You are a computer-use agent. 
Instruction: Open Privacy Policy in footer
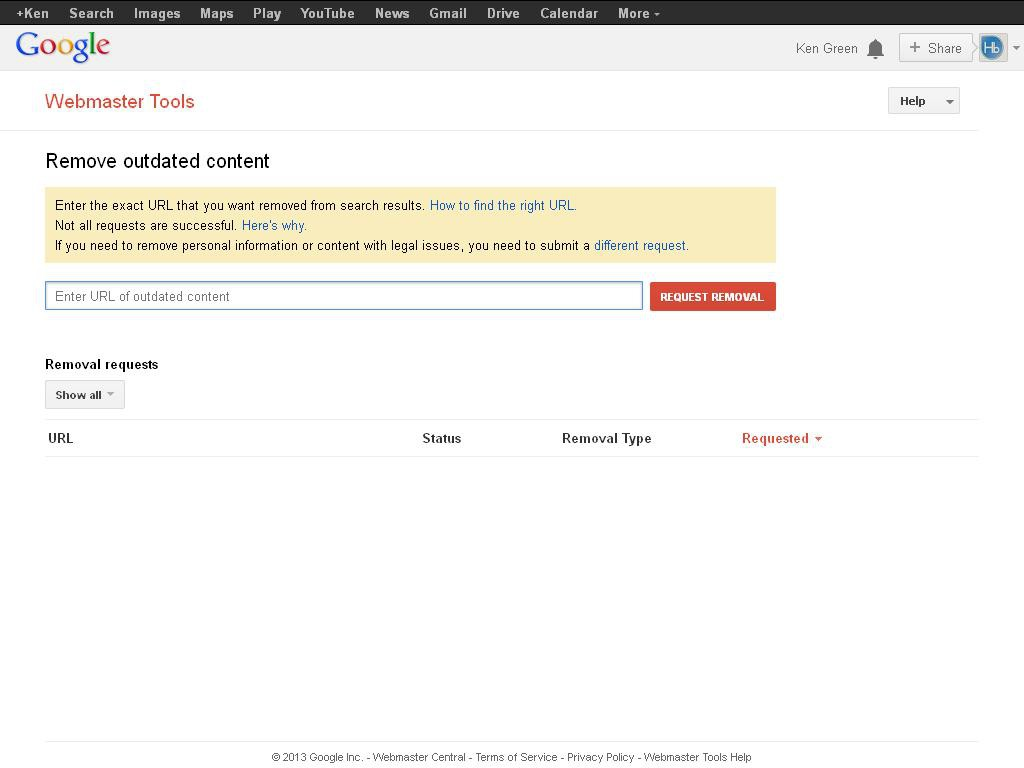point(600,757)
